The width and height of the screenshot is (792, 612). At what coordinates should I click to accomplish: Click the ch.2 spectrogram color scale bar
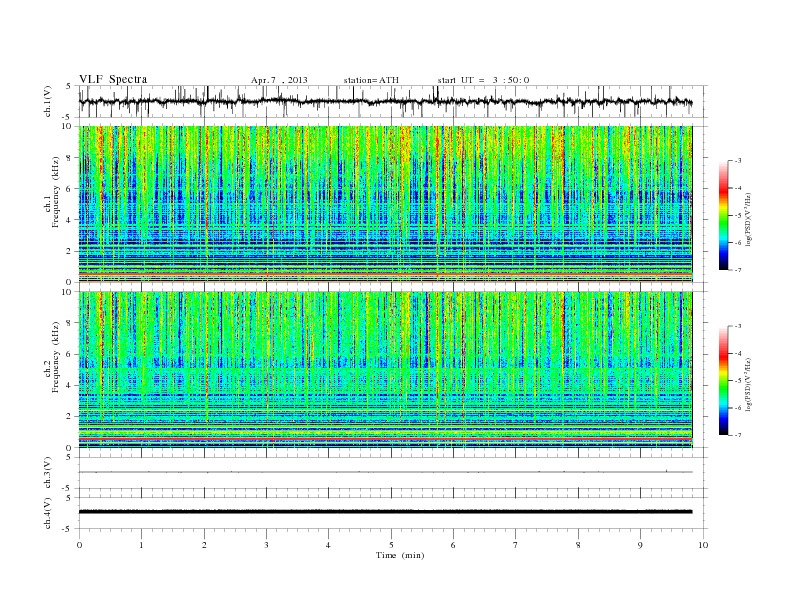pyautogui.click(x=724, y=380)
